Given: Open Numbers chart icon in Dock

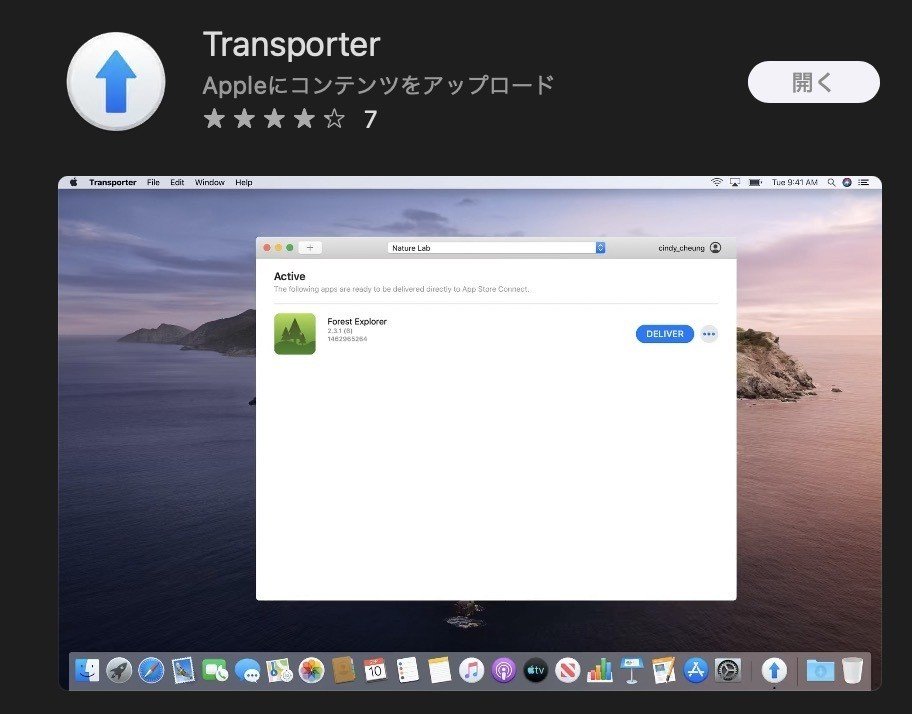Looking at the screenshot, I should click(x=600, y=670).
